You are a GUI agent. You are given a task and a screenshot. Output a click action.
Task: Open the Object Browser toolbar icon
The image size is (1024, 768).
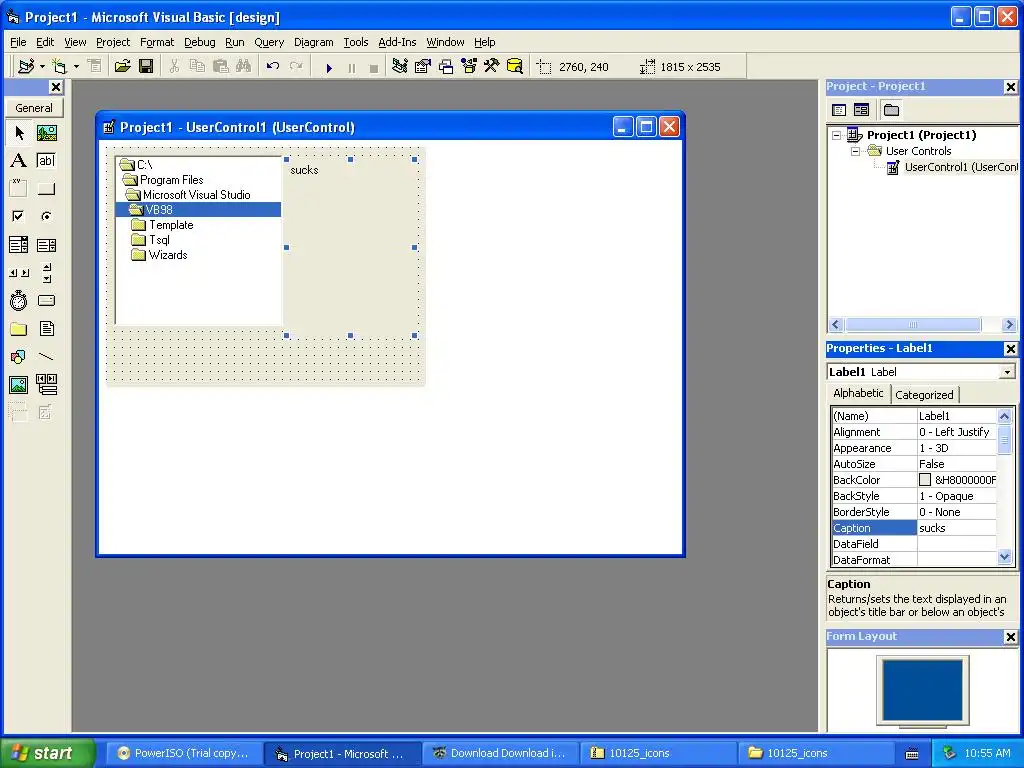(x=469, y=67)
